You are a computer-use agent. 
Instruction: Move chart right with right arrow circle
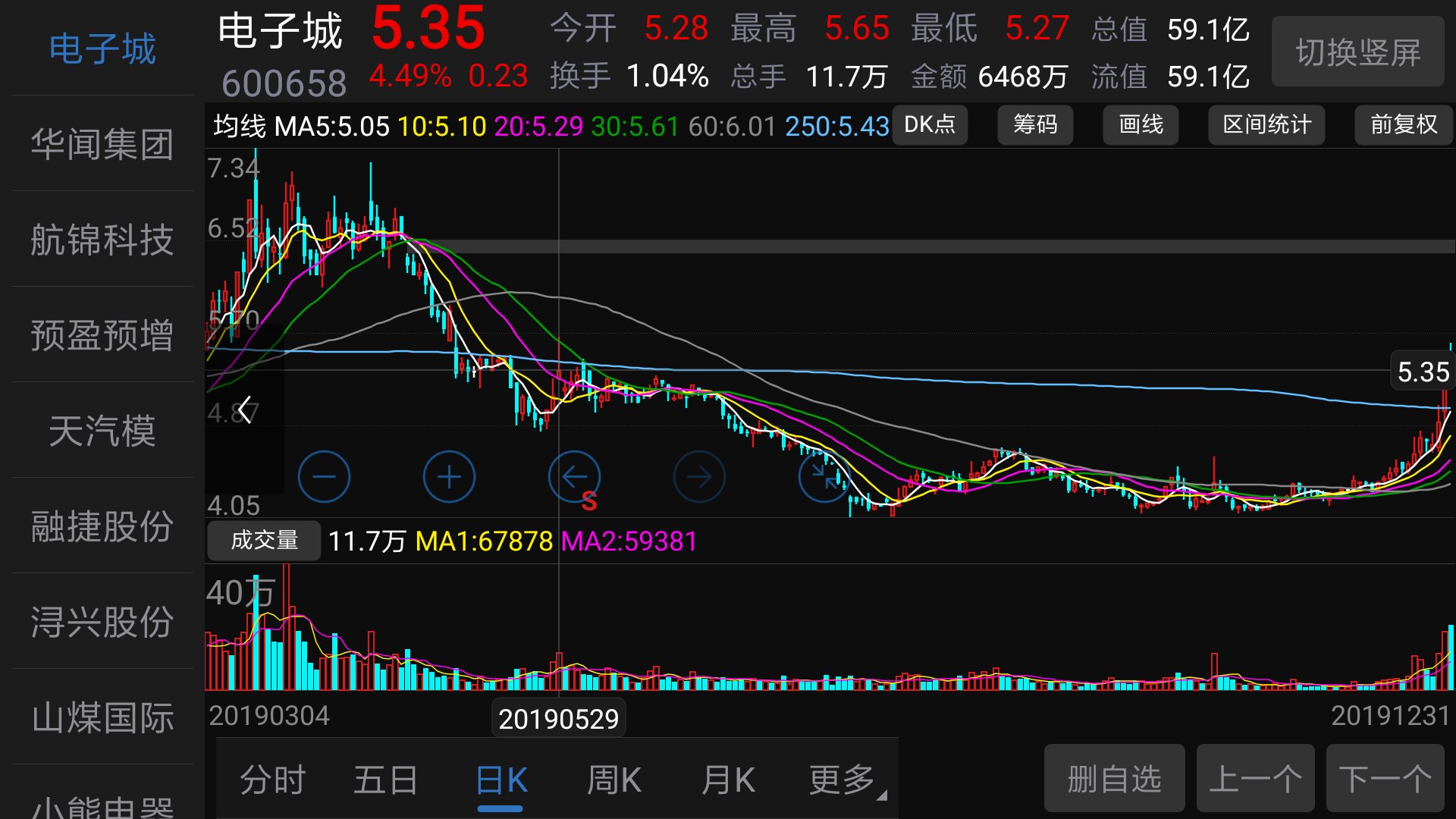pyautogui.click(x=699, y=477)
